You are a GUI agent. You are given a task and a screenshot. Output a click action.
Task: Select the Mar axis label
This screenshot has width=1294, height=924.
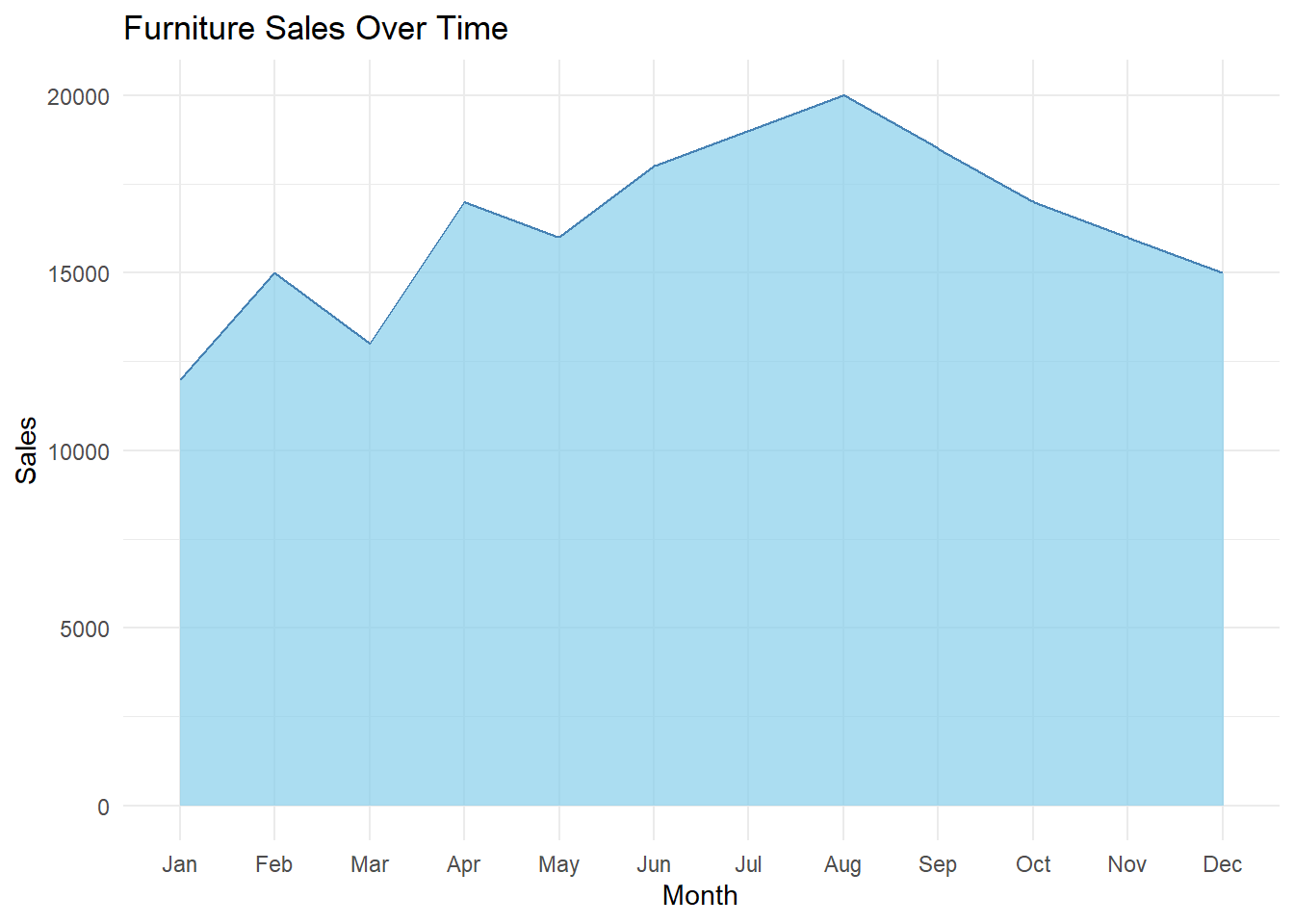(x=370, y=864)
